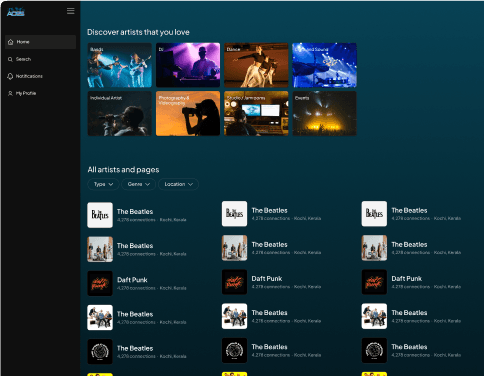Expand the Genre filter dropdown
The height and width of the screenshot is (376, 484).
coord(138,184)
